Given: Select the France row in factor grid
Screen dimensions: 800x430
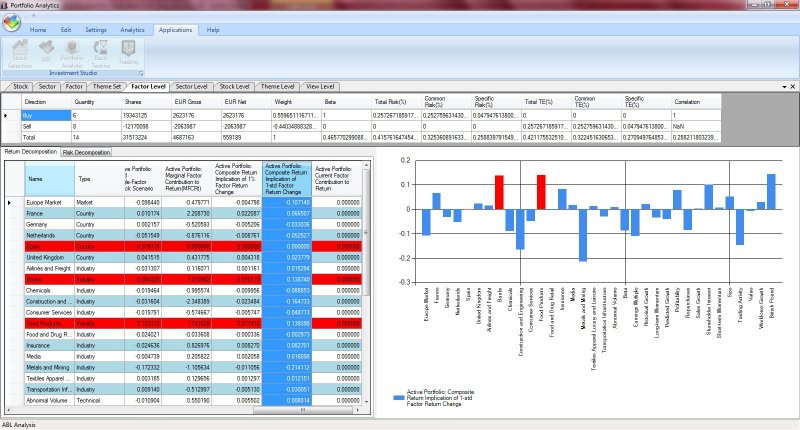Looking at the screenshot, I should point(184,214).
